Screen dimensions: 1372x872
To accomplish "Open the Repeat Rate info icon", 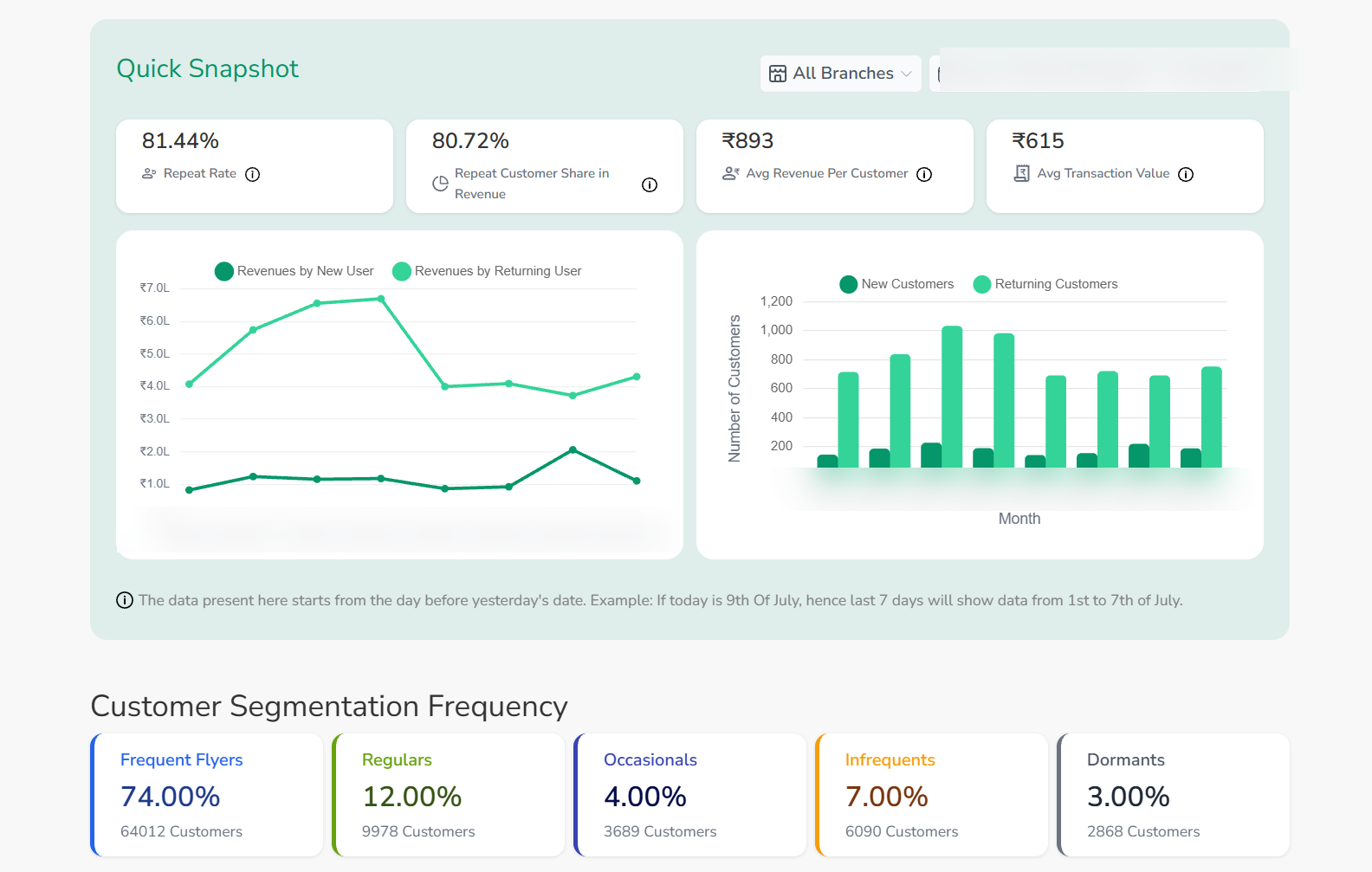I will pos(253,174).
